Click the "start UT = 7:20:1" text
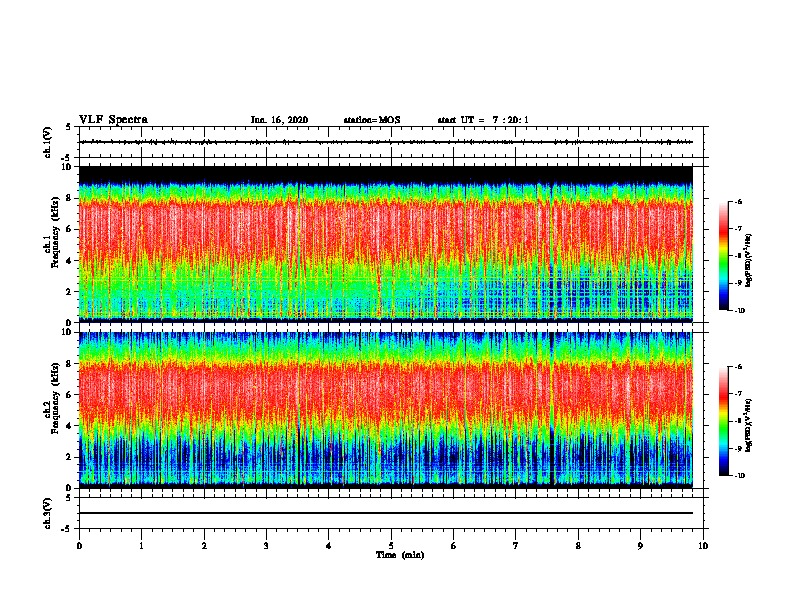 [483, 120]
